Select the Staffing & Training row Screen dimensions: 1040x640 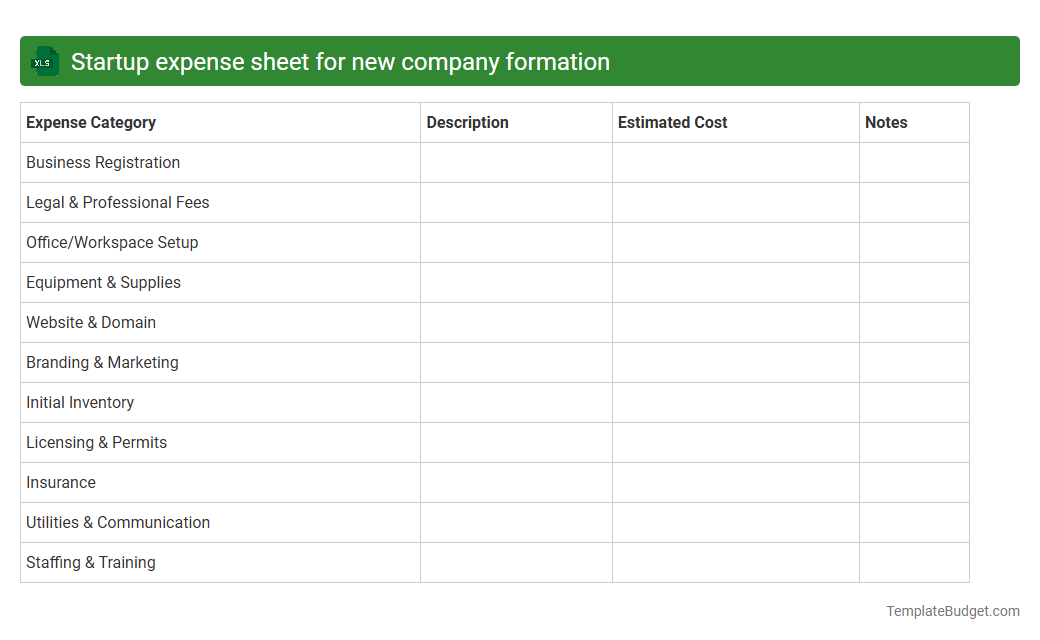[90, 562]
